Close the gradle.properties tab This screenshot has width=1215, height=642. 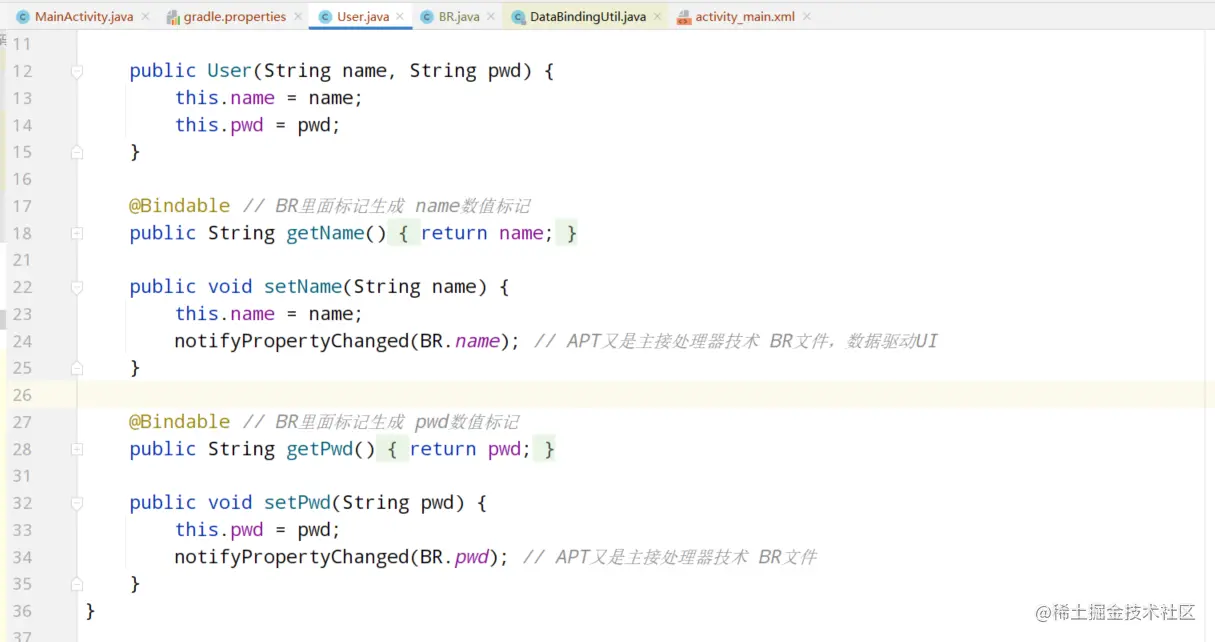click(297, 17)
